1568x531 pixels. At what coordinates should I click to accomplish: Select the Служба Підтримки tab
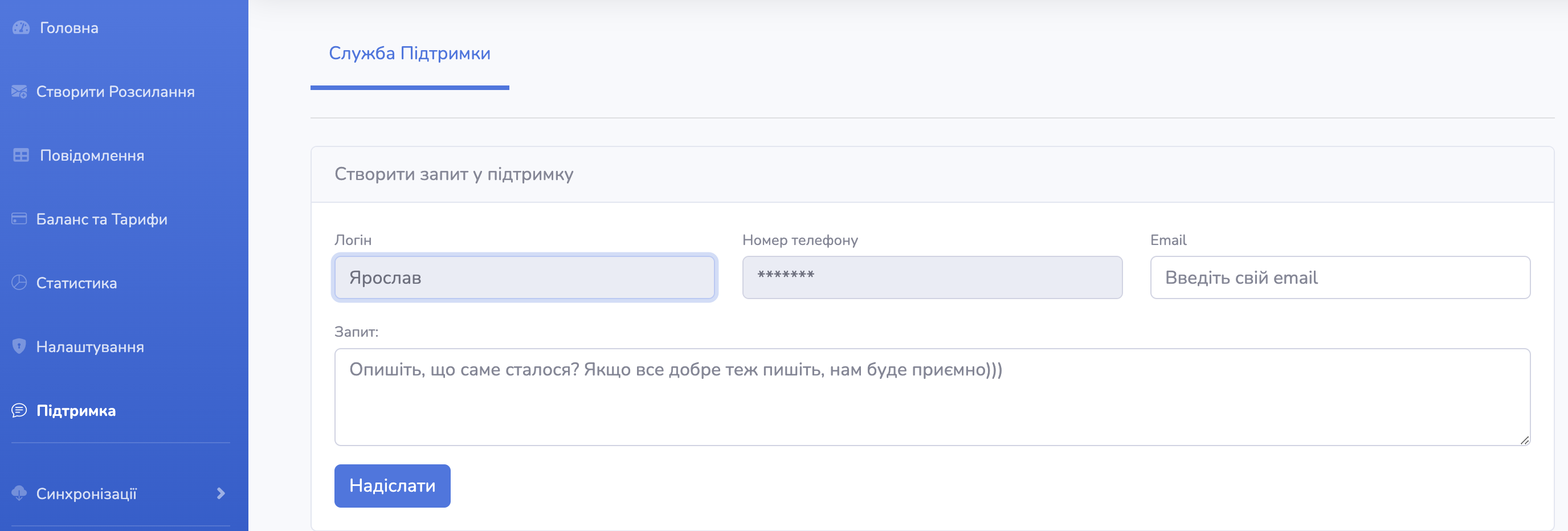coord(409,54)
